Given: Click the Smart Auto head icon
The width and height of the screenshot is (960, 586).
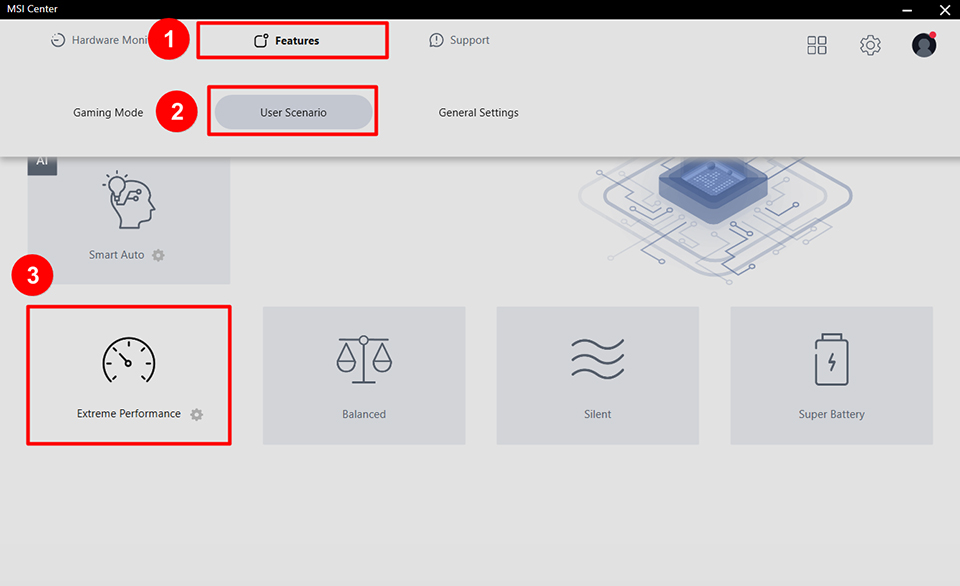Looking at the screenshot, I should (129, 201).
